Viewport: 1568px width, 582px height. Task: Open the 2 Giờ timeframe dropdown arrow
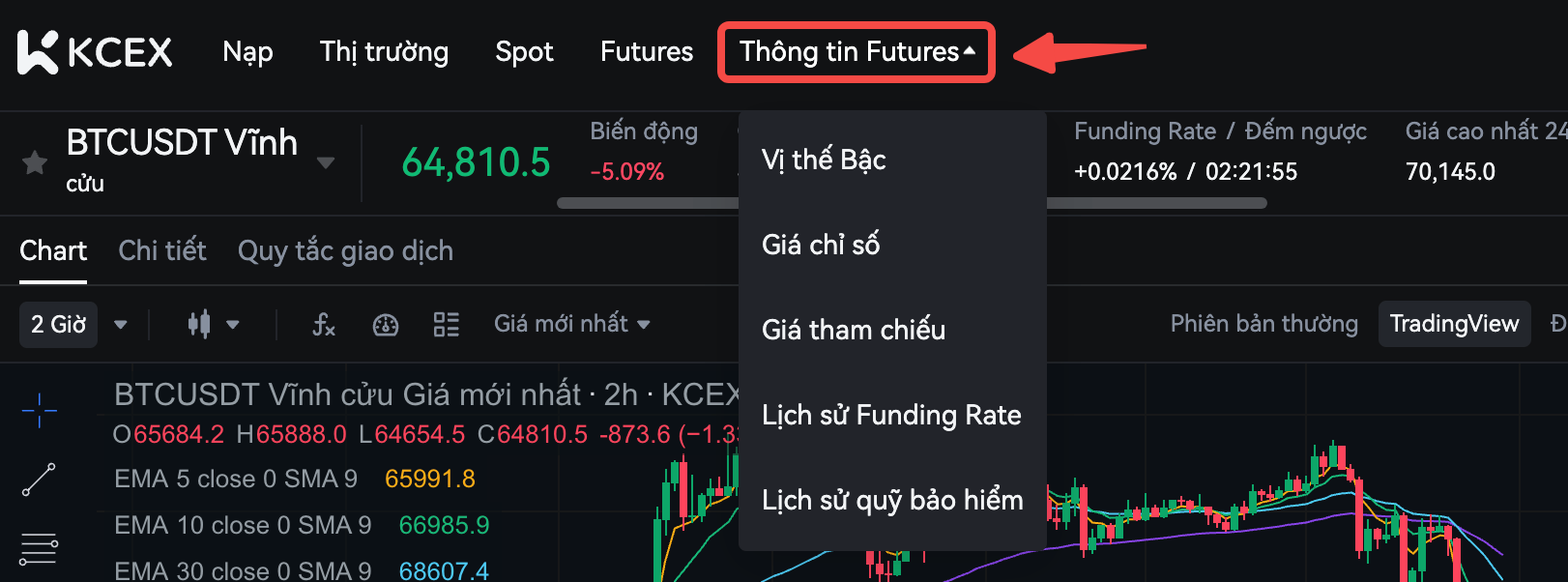tap(121, 325)
